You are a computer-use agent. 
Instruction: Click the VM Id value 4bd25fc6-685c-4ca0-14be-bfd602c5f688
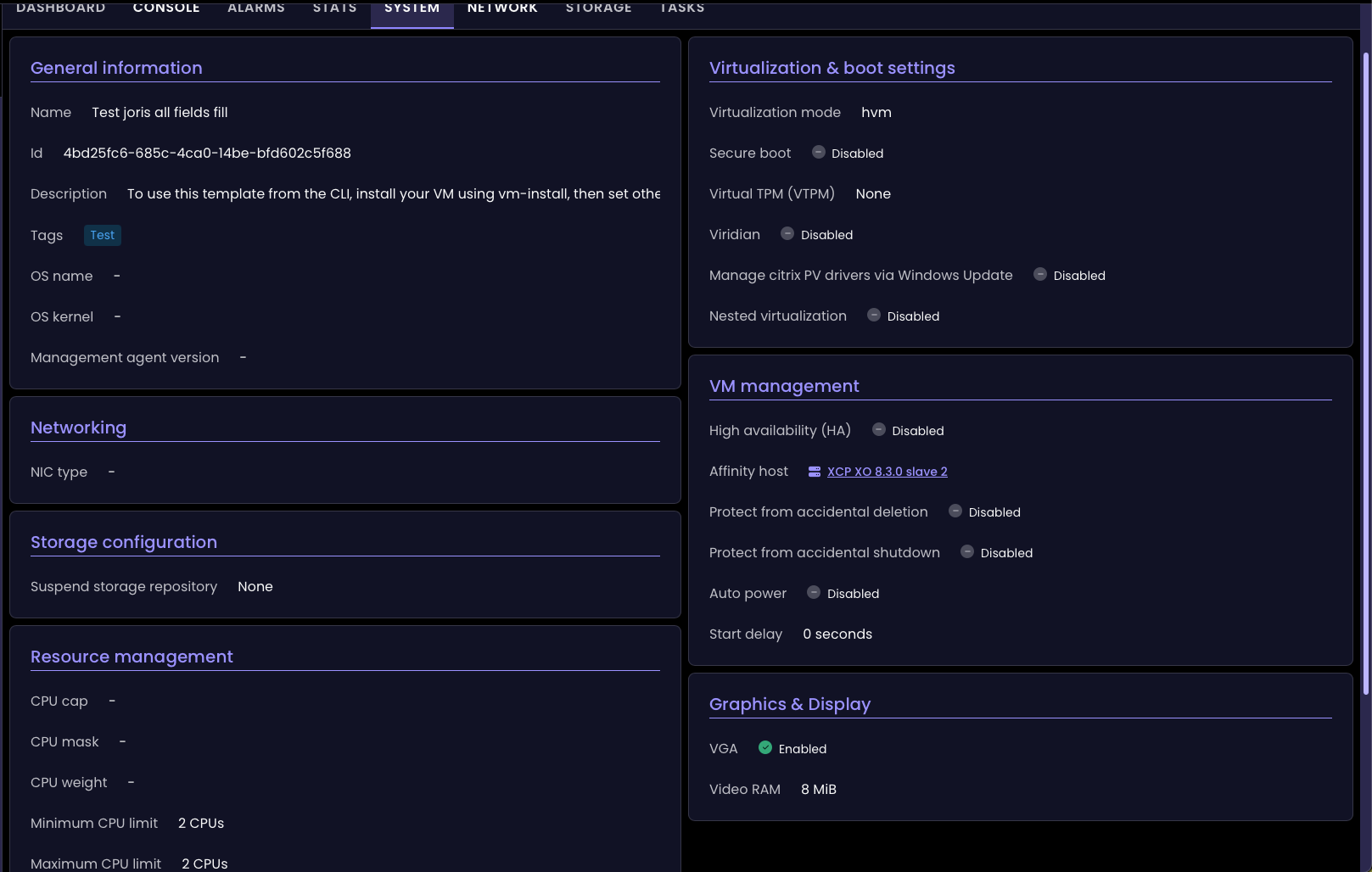207,154
